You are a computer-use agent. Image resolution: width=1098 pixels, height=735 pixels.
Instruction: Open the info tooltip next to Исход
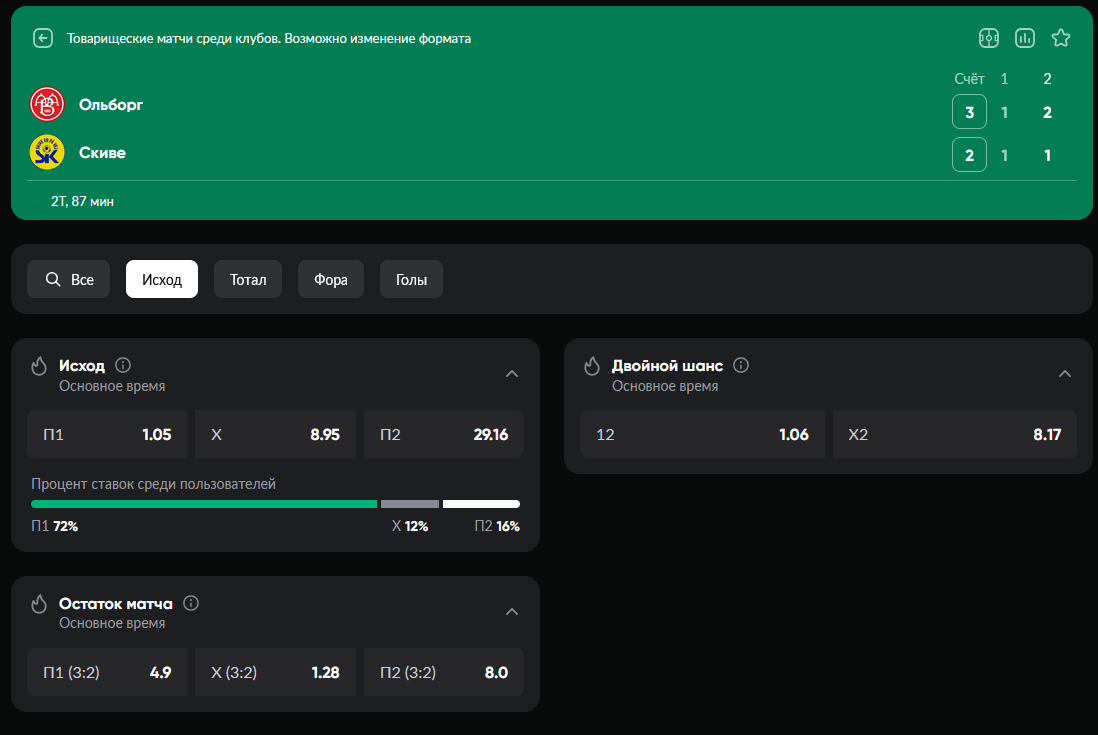(124, 365)
